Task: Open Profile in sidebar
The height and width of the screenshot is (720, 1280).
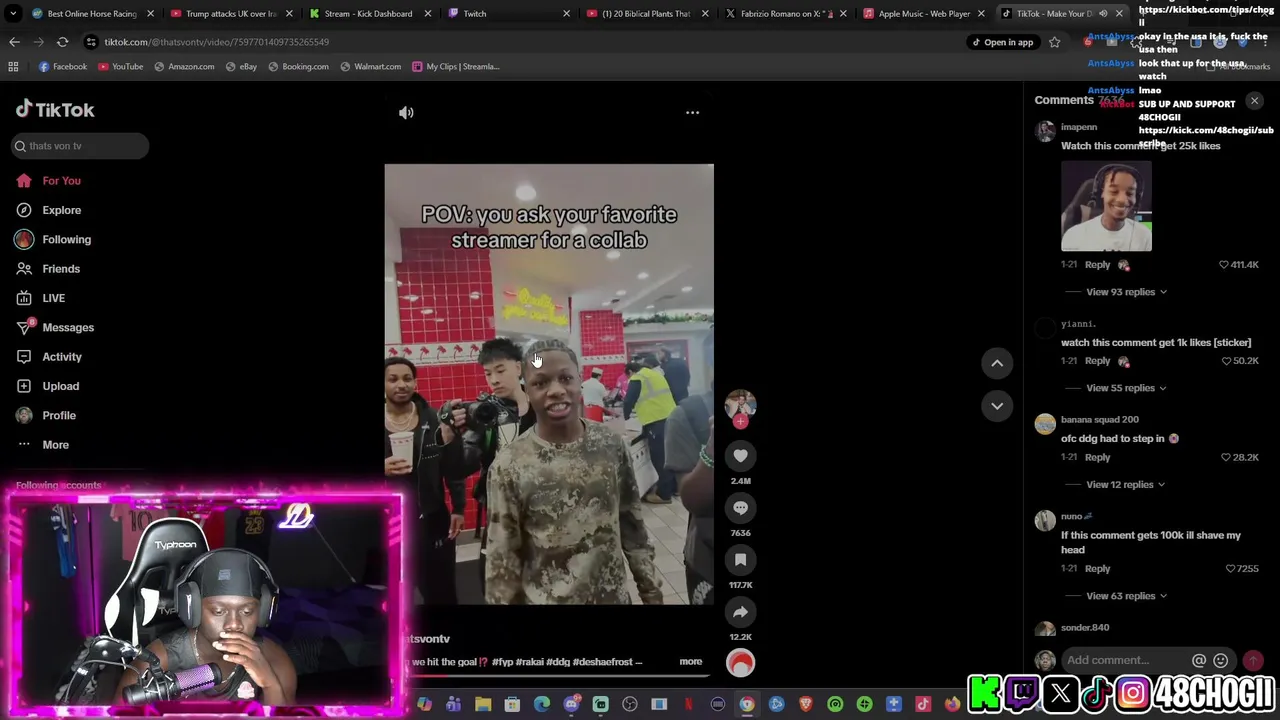Action: [x=59, y=415]
